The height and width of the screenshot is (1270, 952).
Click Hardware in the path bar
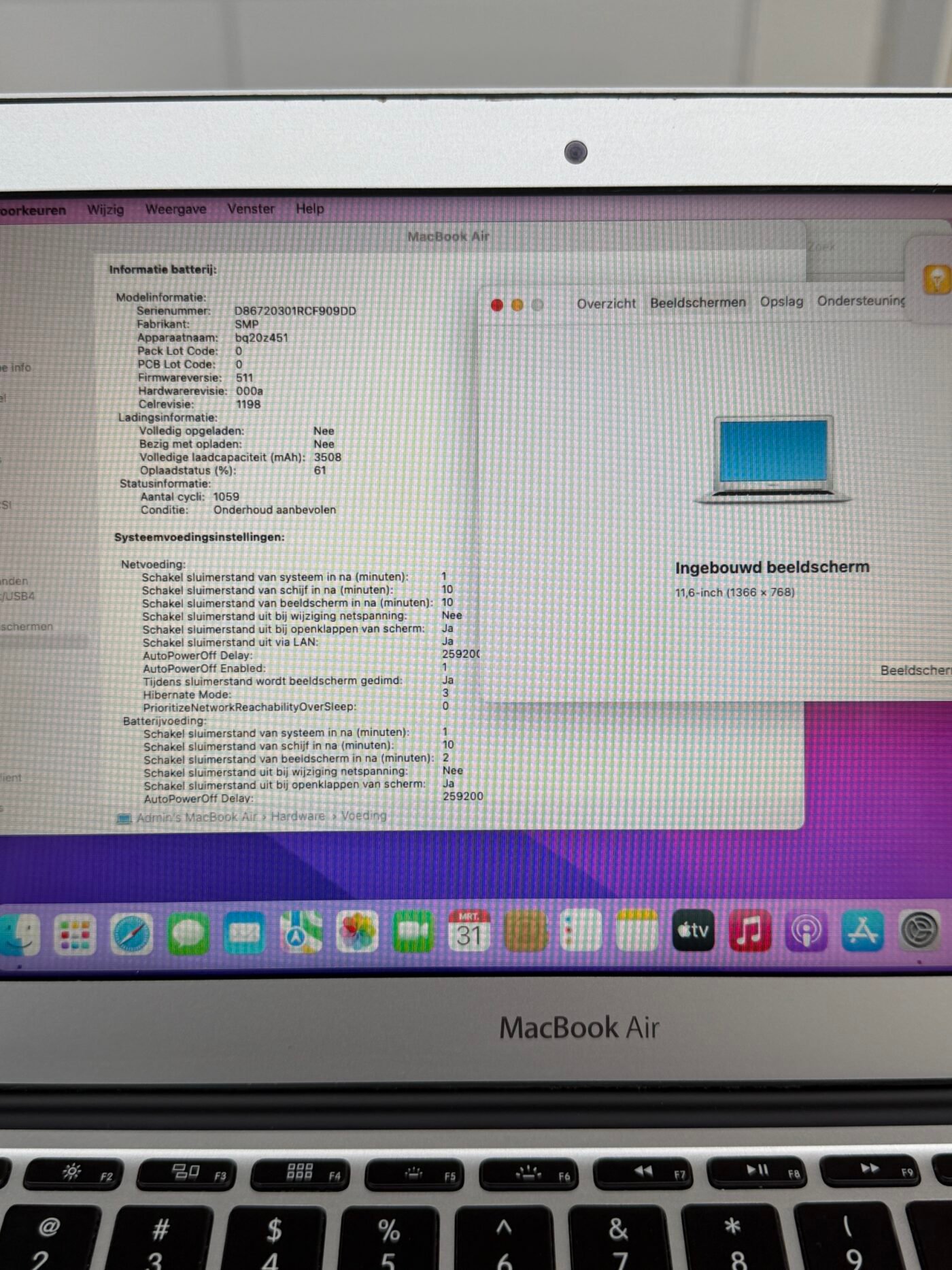coord(298,816)
